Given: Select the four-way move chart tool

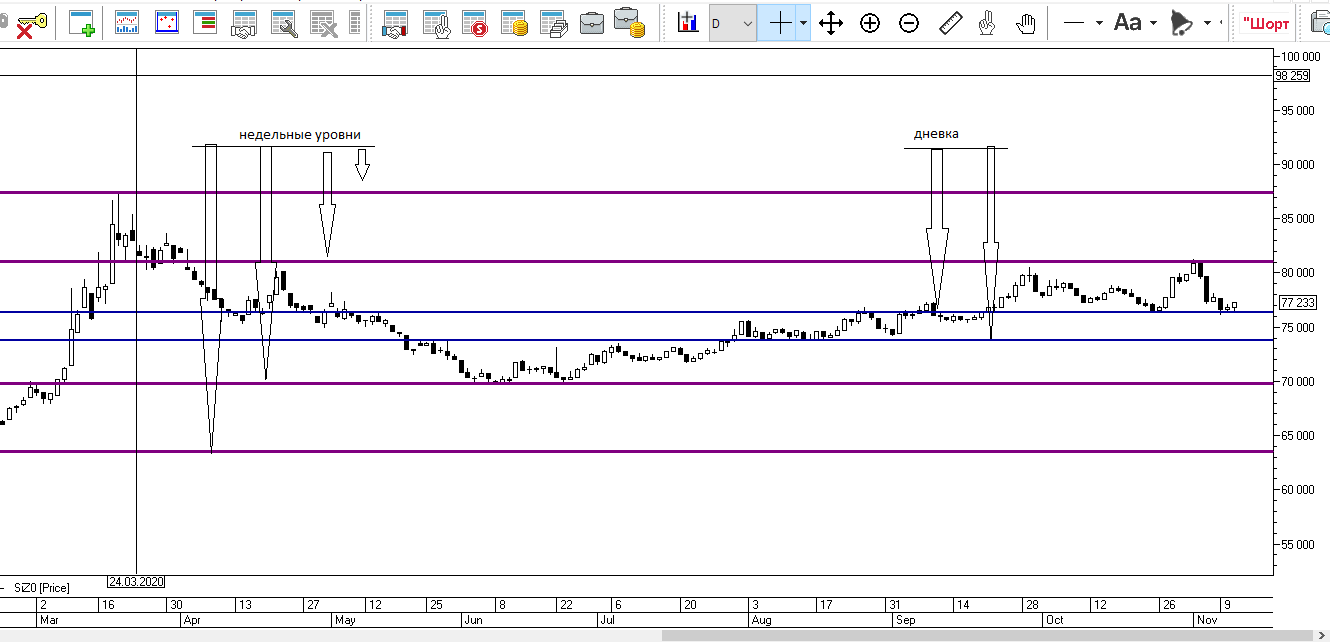Looking at the screenshot, I should pos(831,23).
